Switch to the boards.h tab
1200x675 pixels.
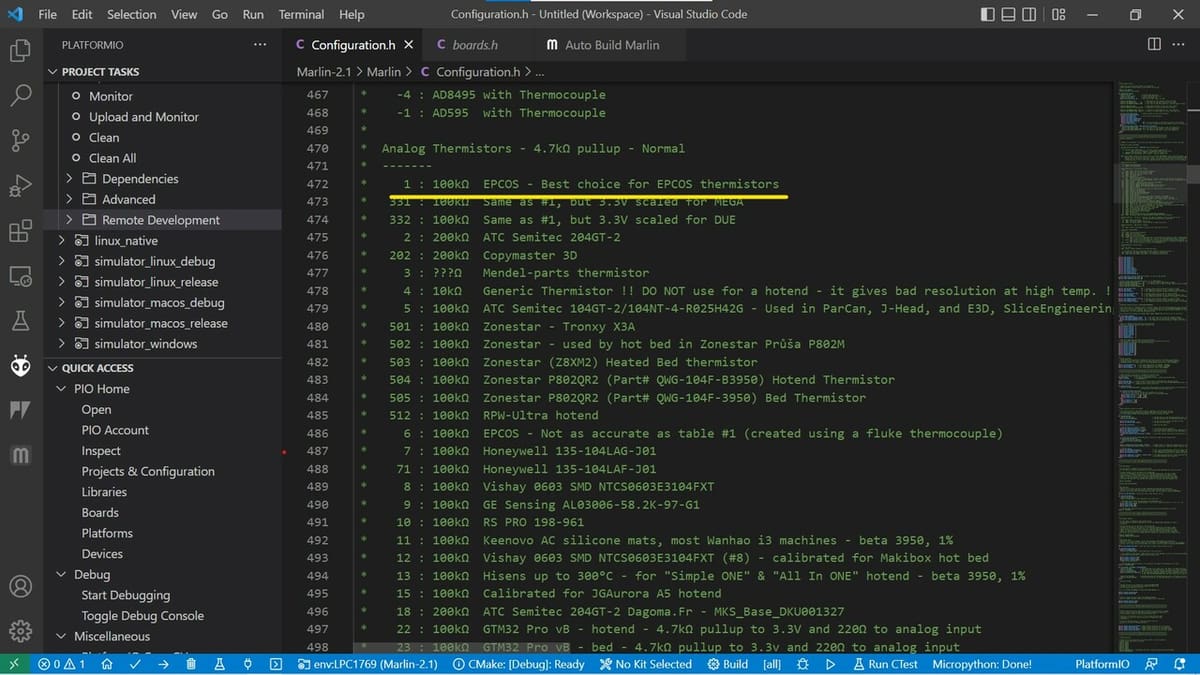click(x=475, y=45)
